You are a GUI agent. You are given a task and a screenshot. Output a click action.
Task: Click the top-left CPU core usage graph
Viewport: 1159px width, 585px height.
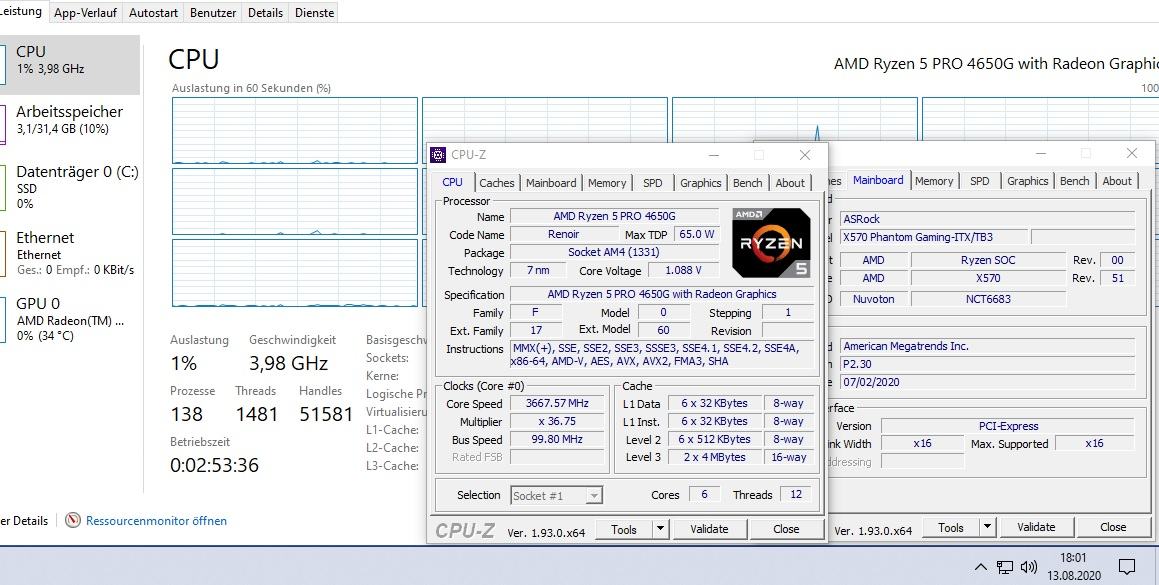(295, 130)
